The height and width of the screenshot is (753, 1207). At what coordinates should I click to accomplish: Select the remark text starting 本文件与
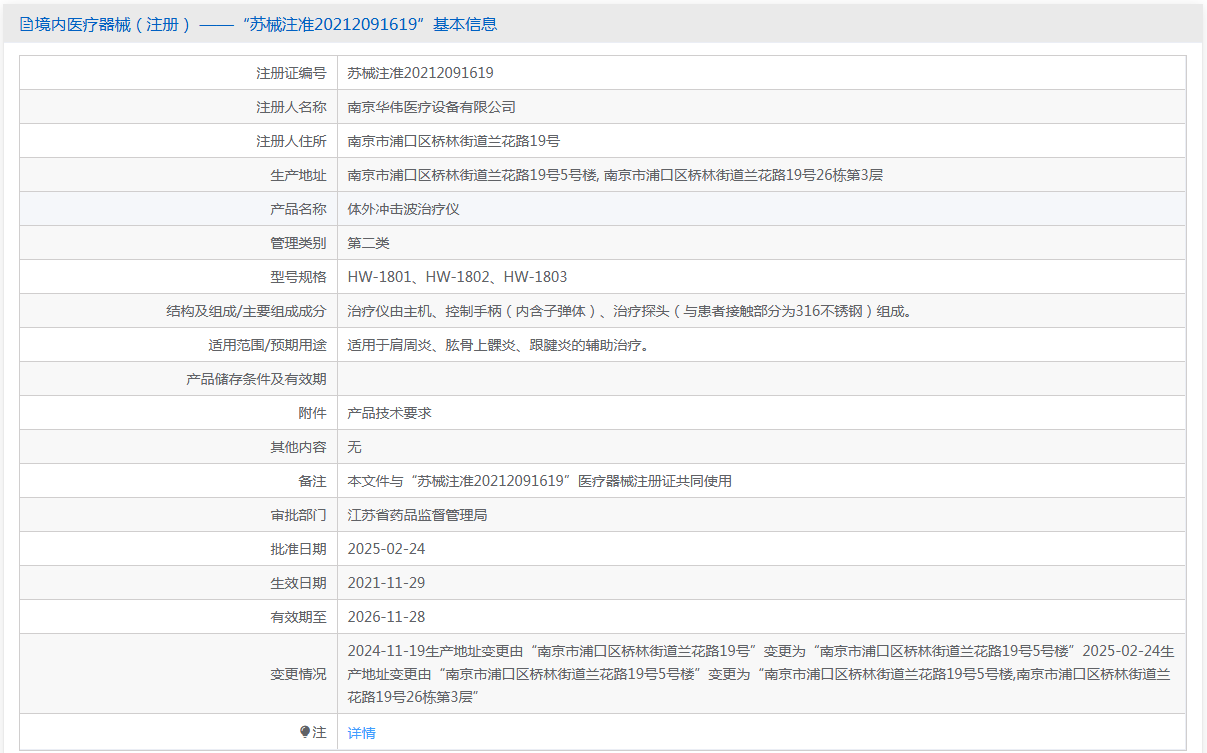[540, 481]
